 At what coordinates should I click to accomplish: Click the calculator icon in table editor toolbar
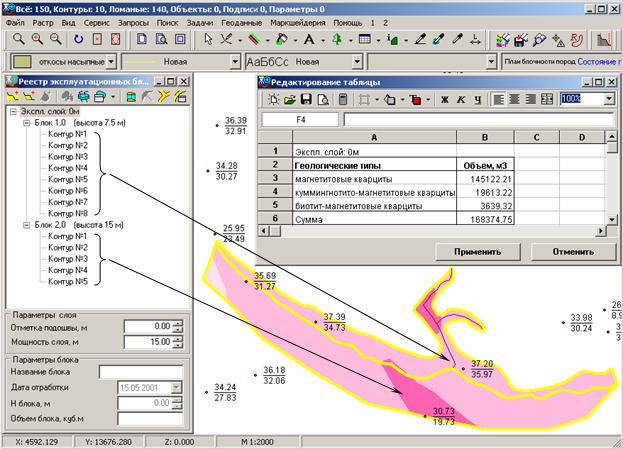pos(342,100)
